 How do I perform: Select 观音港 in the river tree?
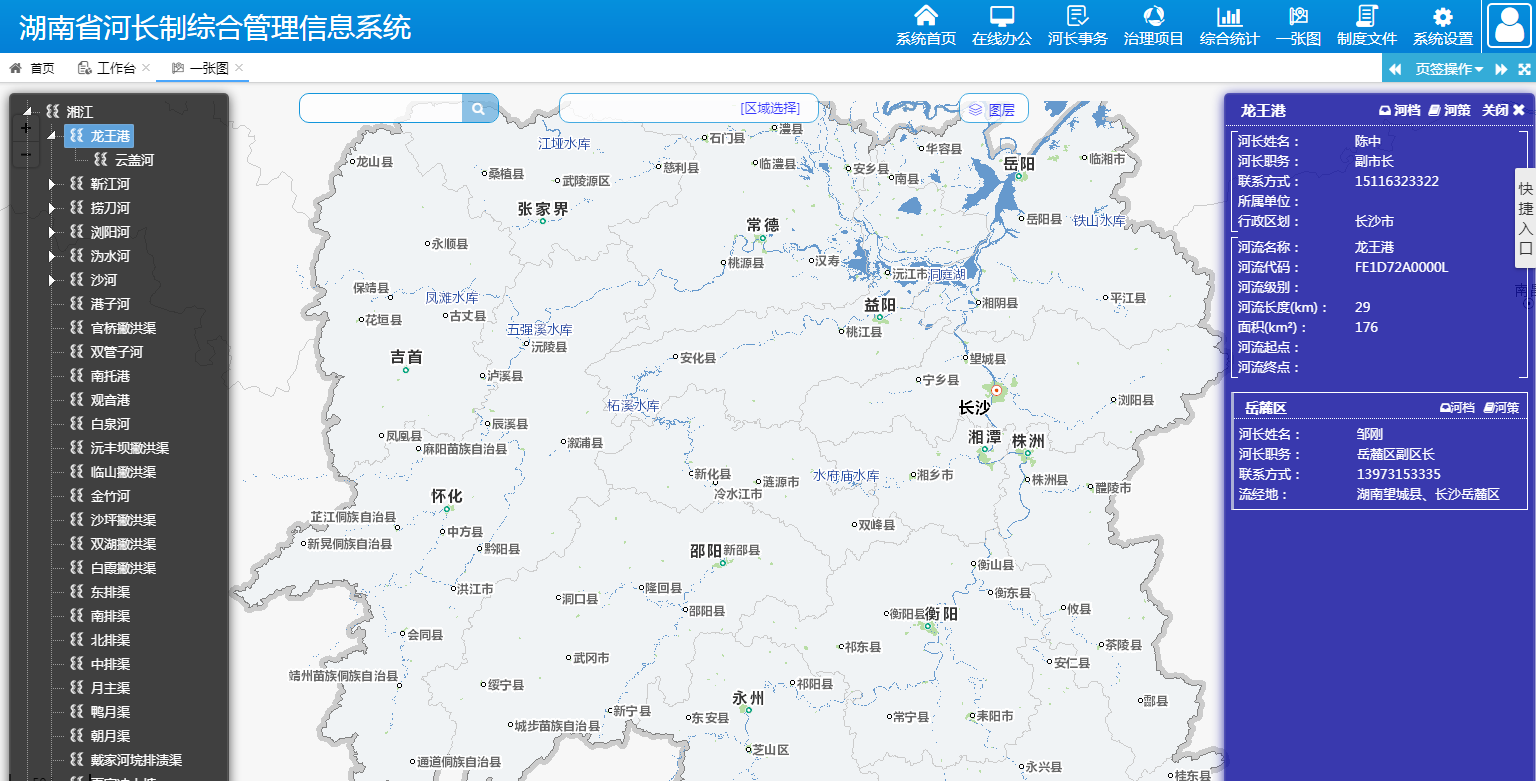pyautogui.click(x=110, y=400)
